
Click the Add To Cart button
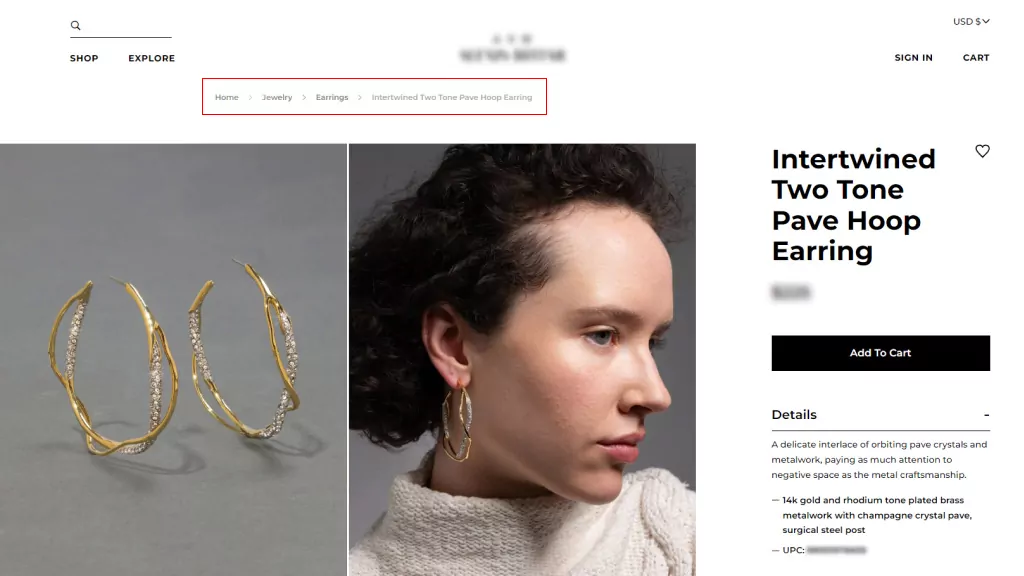(x=880, y=353)
